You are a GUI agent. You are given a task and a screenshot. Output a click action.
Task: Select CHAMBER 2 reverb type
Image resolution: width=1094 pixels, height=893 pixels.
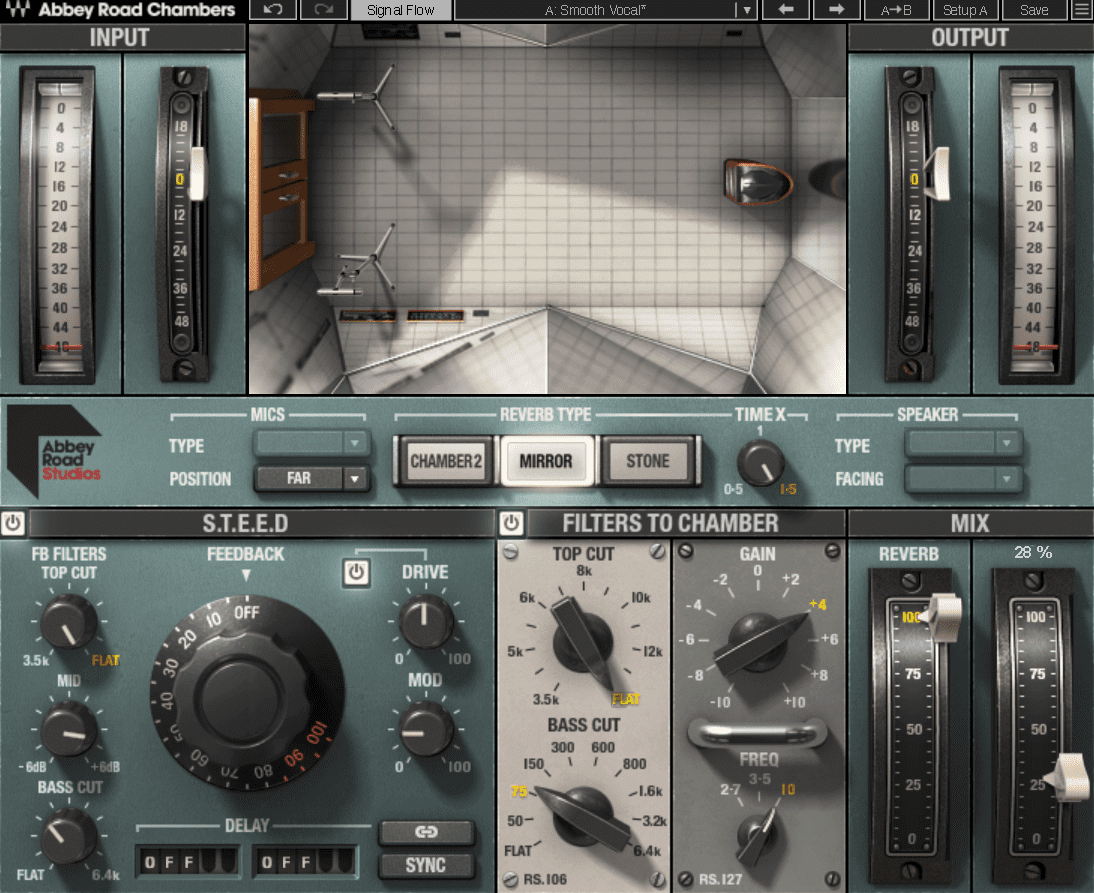tap(446, 461)
